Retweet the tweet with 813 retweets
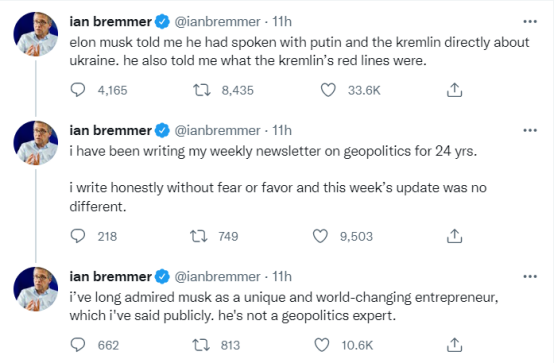This screenshot has width=554, height=364. click(x=201, y=345)
